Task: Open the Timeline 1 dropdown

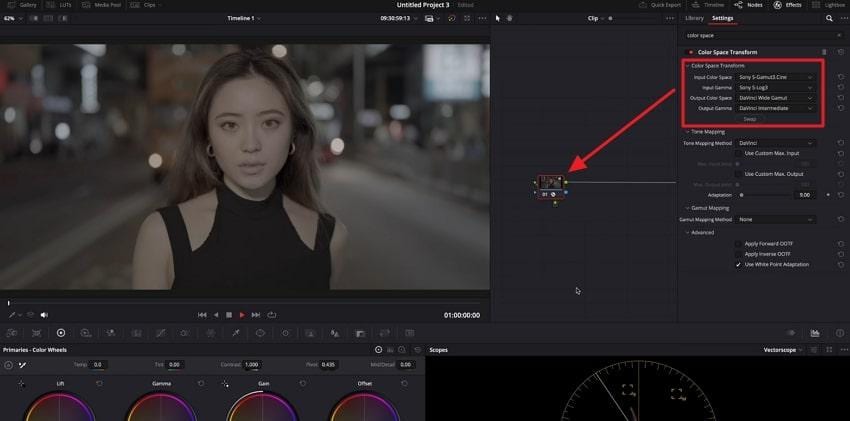Action: [243, 18]
